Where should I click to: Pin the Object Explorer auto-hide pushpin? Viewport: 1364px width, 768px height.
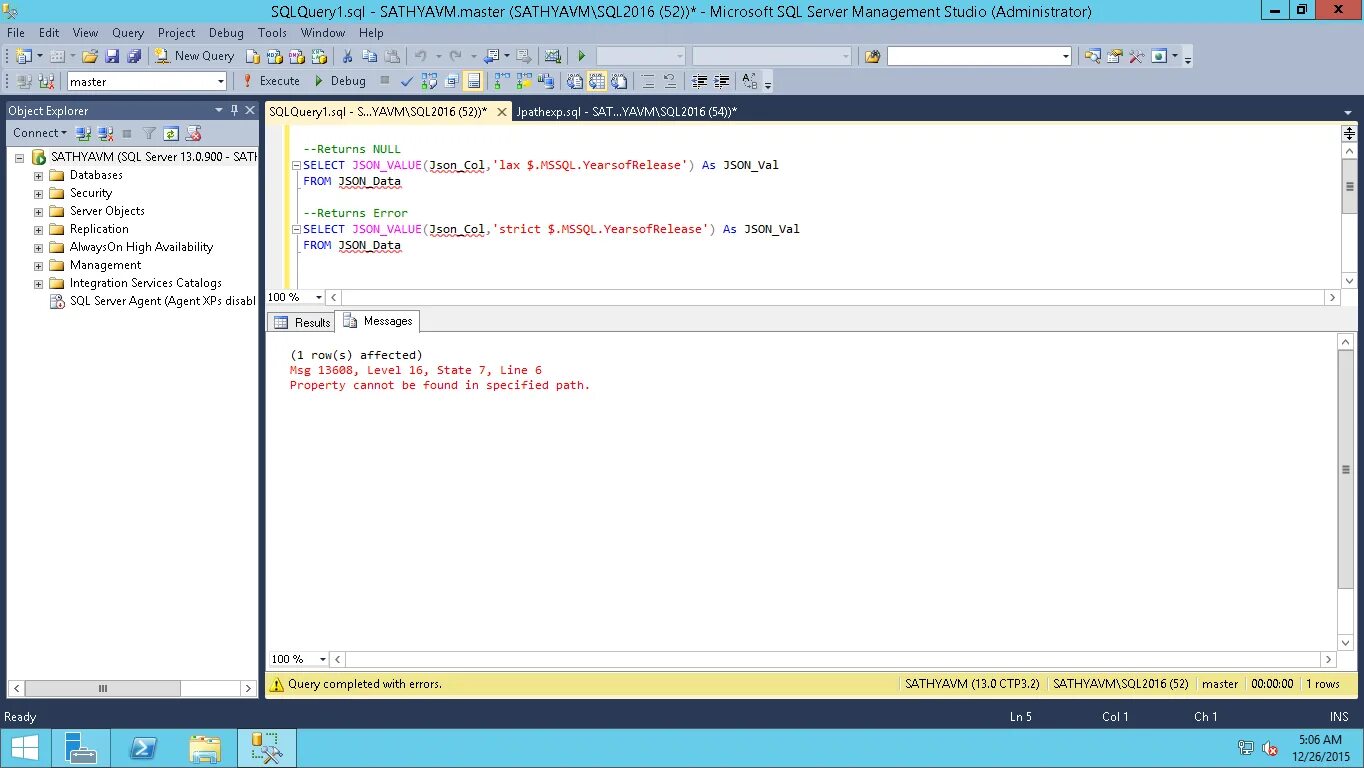coord(234,110)
